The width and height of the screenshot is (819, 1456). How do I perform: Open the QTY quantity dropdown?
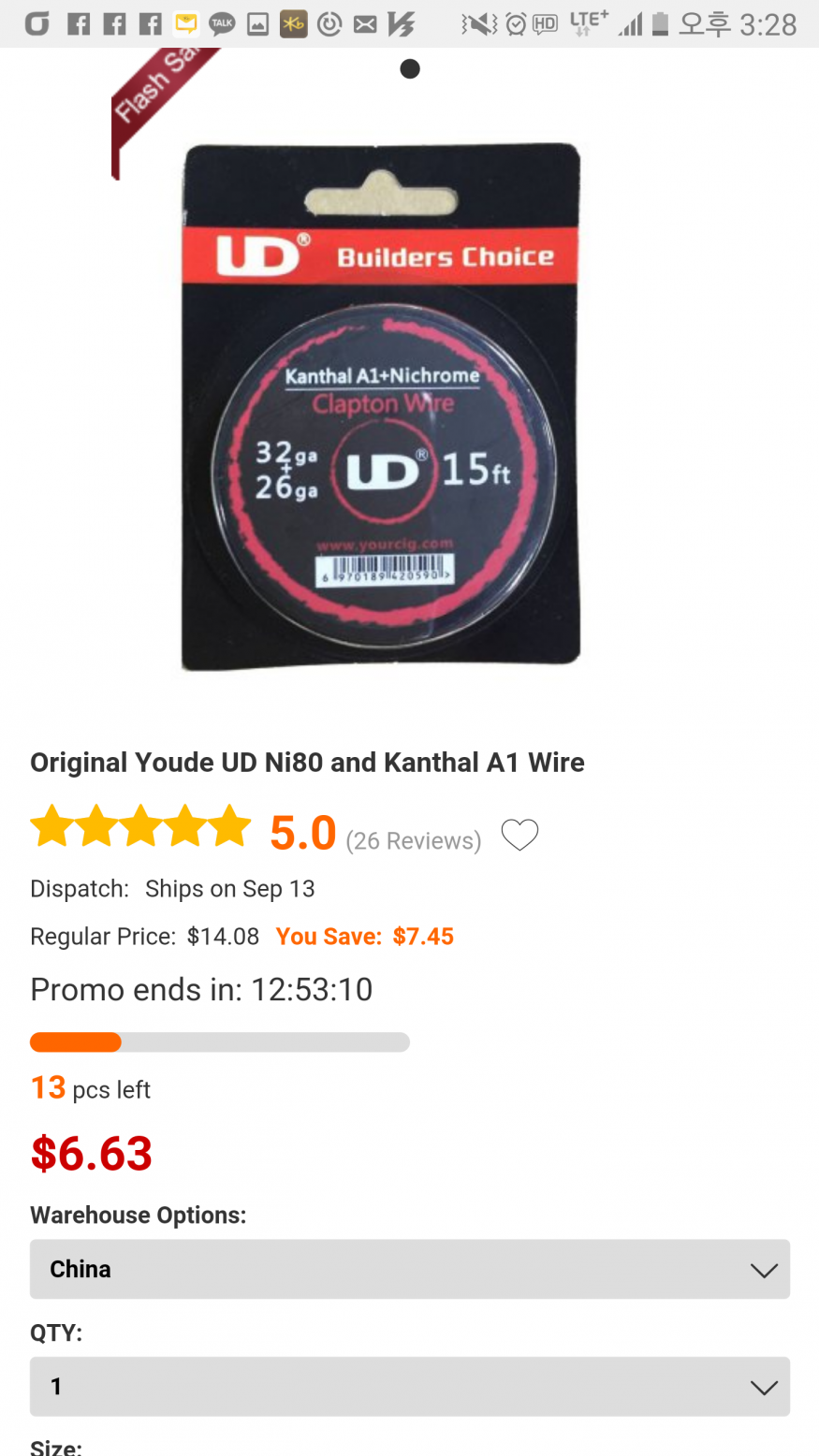click(410, 1386)
